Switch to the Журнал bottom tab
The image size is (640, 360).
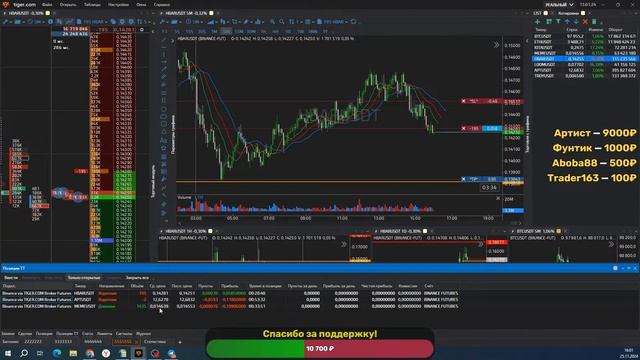[143, 333]
